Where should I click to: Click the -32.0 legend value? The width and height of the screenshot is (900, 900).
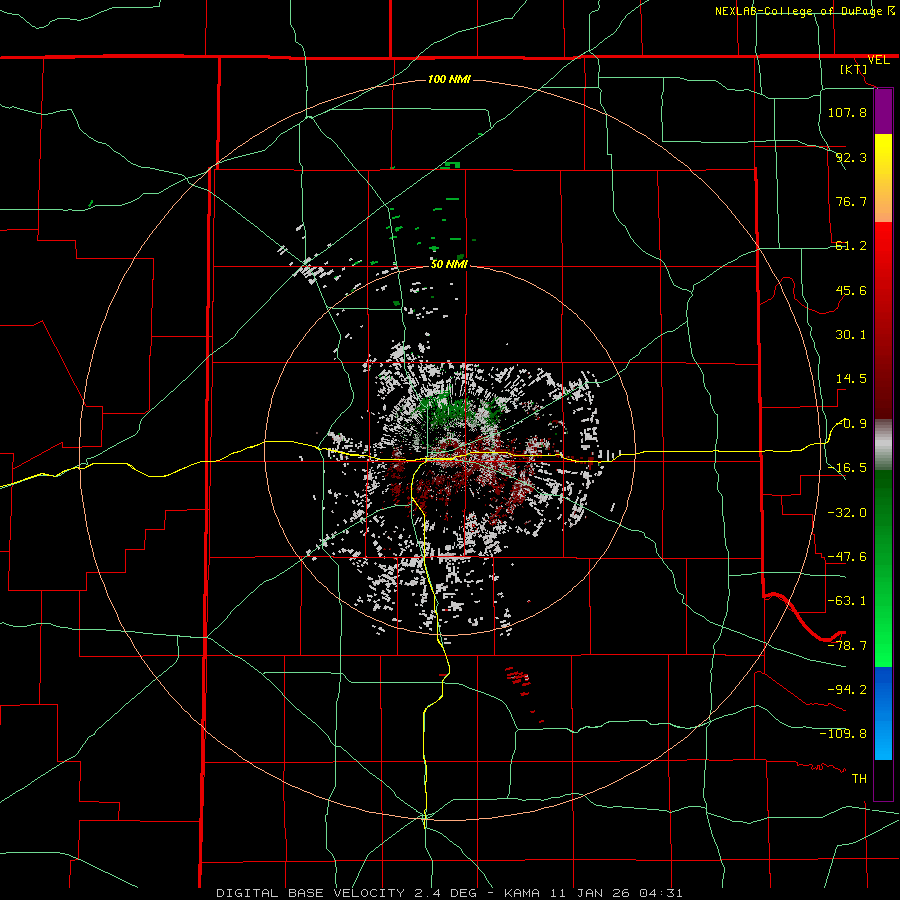[847, 513]
